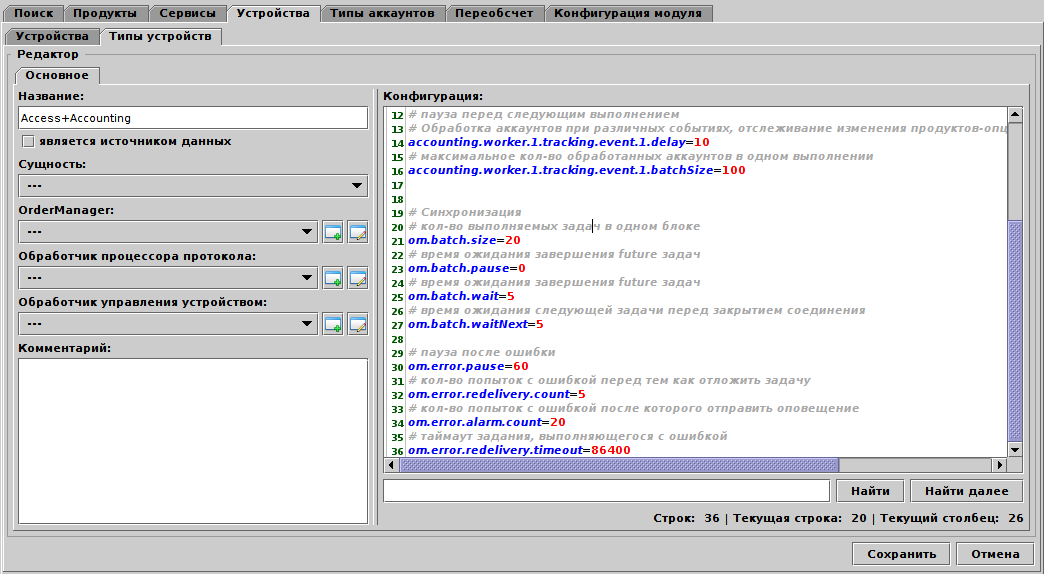The image size is (1044, 574).
Task: Click line om.batch.wait=5
Action: (x=461, y=296)
